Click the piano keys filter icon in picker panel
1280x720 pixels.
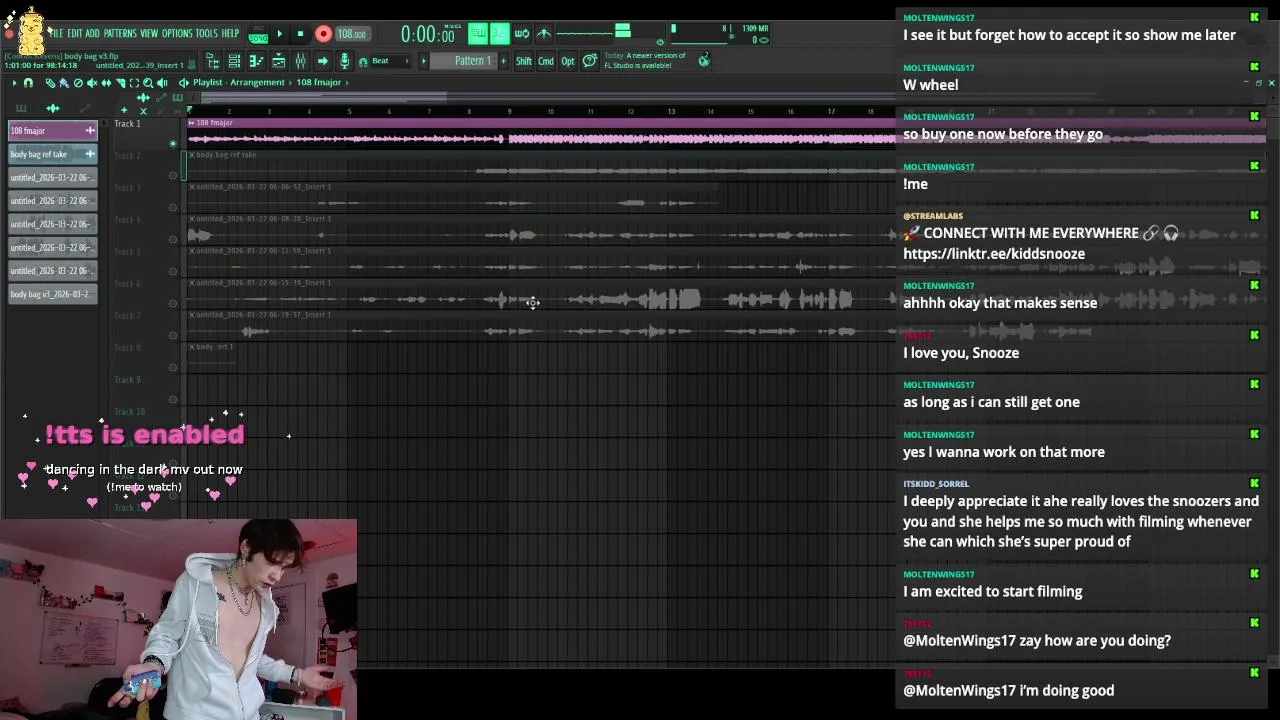click(21, 108)
